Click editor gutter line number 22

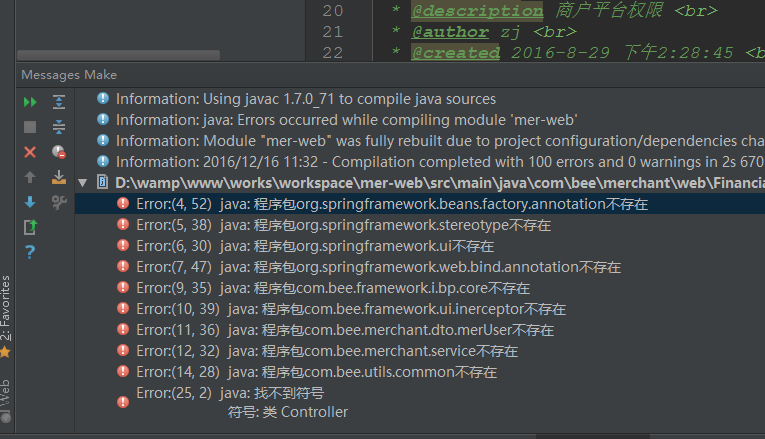(333, 53)
